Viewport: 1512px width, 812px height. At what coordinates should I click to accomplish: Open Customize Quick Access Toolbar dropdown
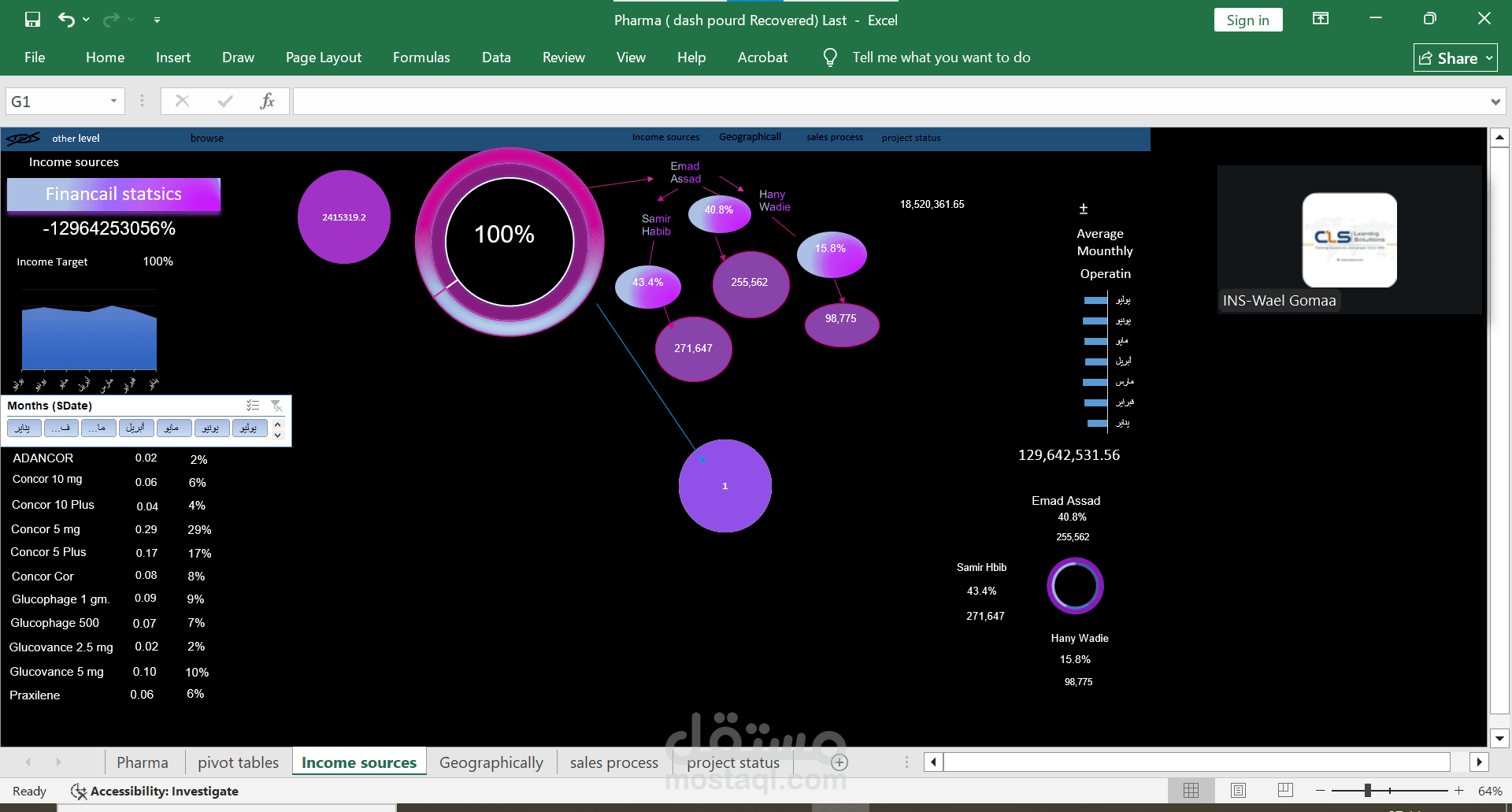click(x=157, y=19)
